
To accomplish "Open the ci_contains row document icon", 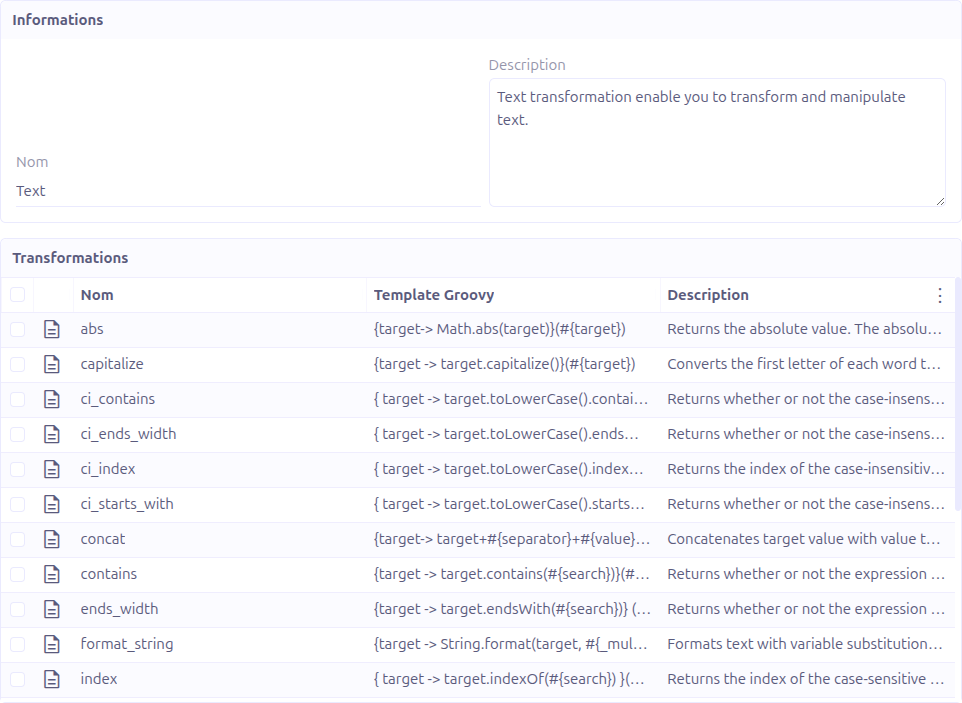I will point(52,399).
